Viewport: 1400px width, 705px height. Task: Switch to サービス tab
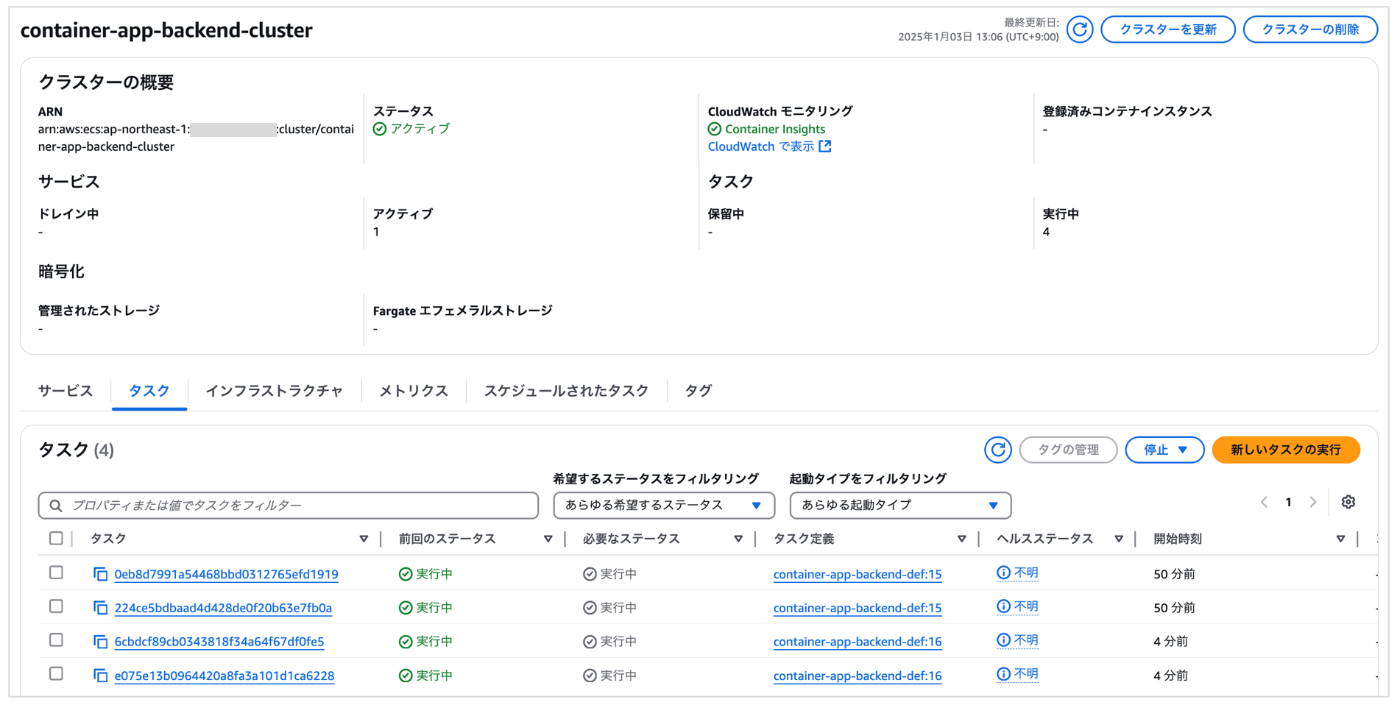pyautogui.click(x=65, y=391)
